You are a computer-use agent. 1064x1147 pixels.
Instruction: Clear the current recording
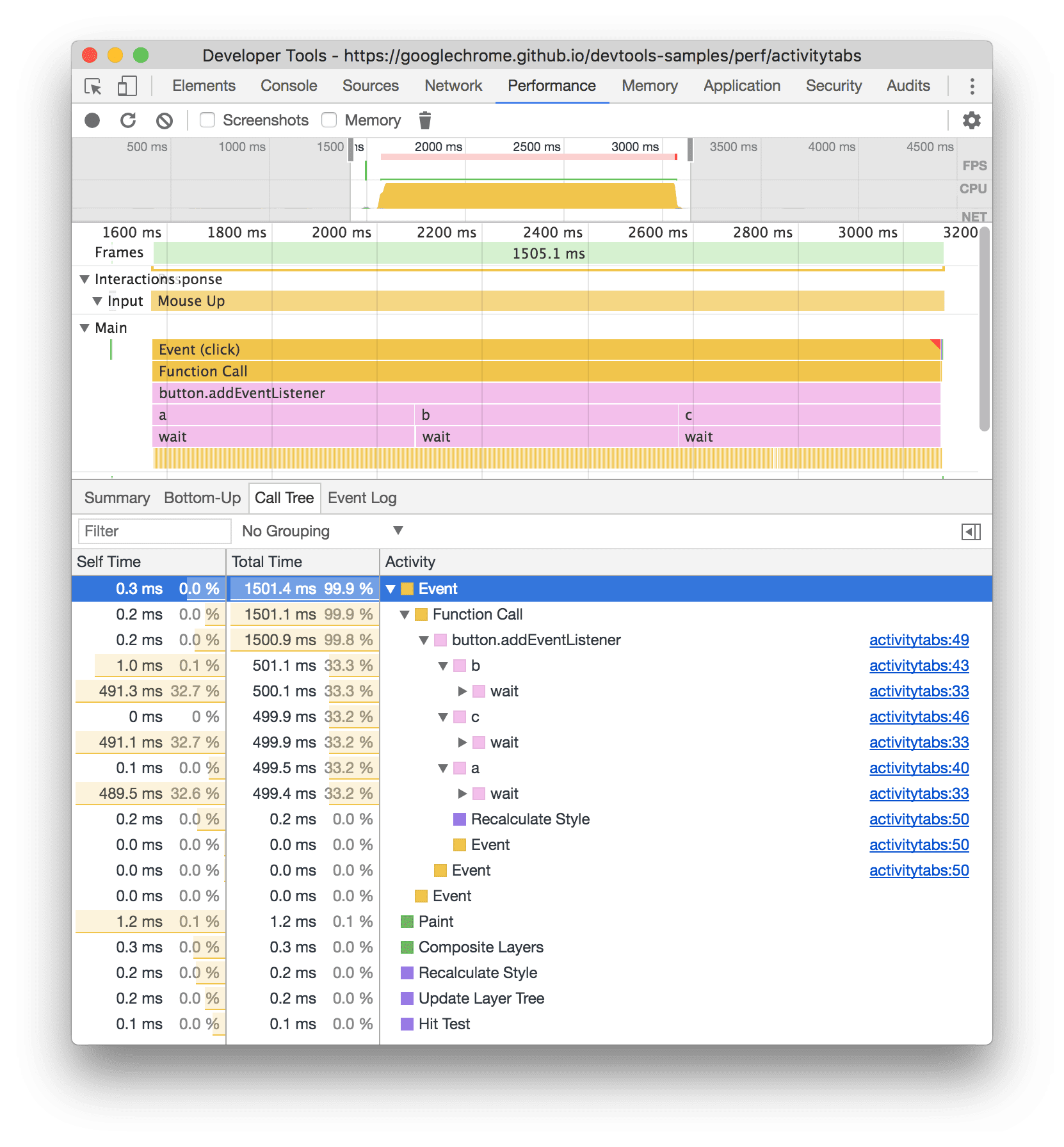[x=165, y=120]
